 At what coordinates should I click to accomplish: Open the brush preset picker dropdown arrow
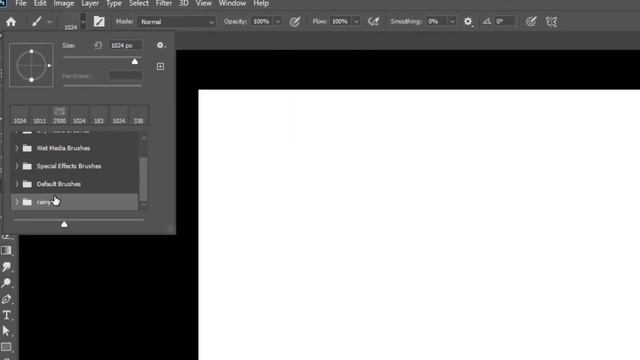coord(83,21)
